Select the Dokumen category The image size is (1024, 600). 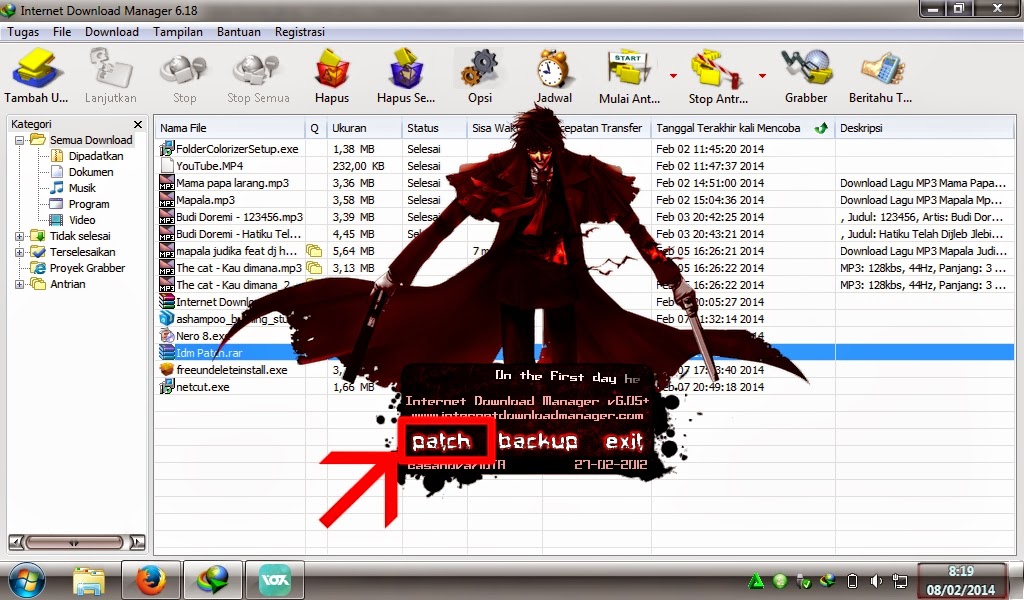pos(91,172)
